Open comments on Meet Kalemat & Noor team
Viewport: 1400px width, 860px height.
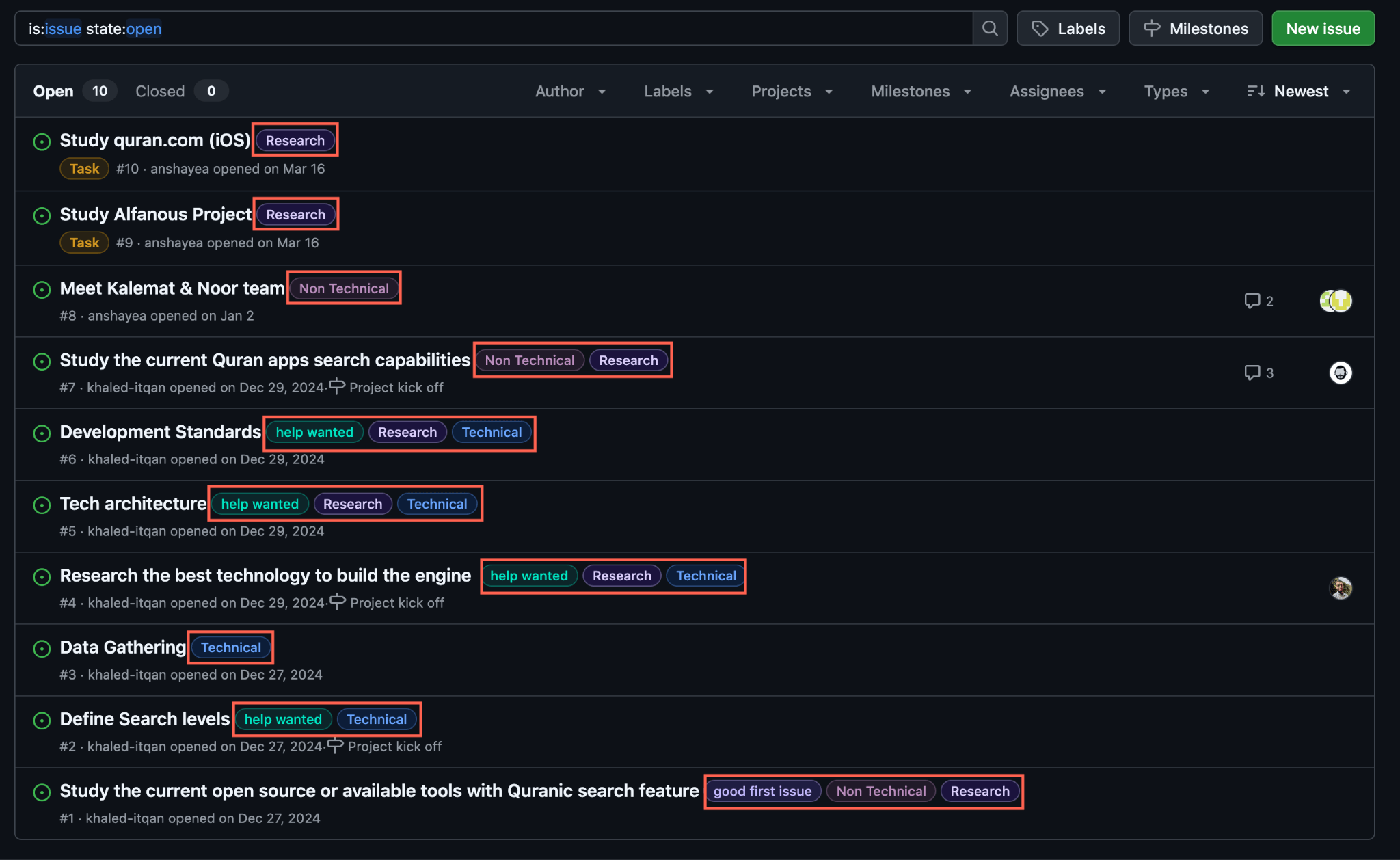[x=1258, y=301]
